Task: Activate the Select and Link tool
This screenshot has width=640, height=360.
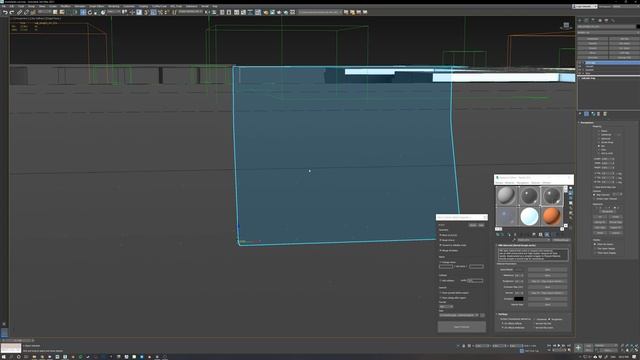Action: (19, 12)
